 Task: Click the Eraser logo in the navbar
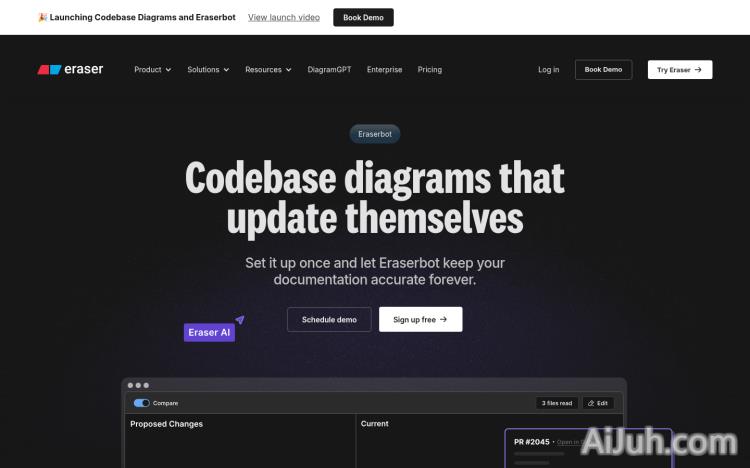click(70, 70)
